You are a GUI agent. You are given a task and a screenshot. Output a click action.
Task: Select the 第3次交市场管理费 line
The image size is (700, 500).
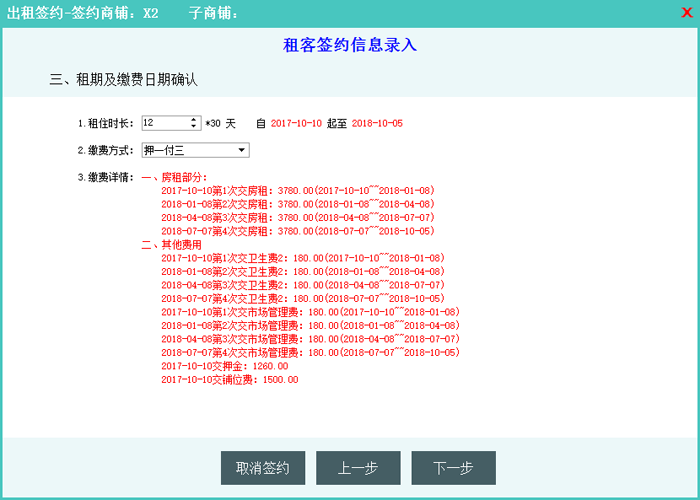coord(310,339)
